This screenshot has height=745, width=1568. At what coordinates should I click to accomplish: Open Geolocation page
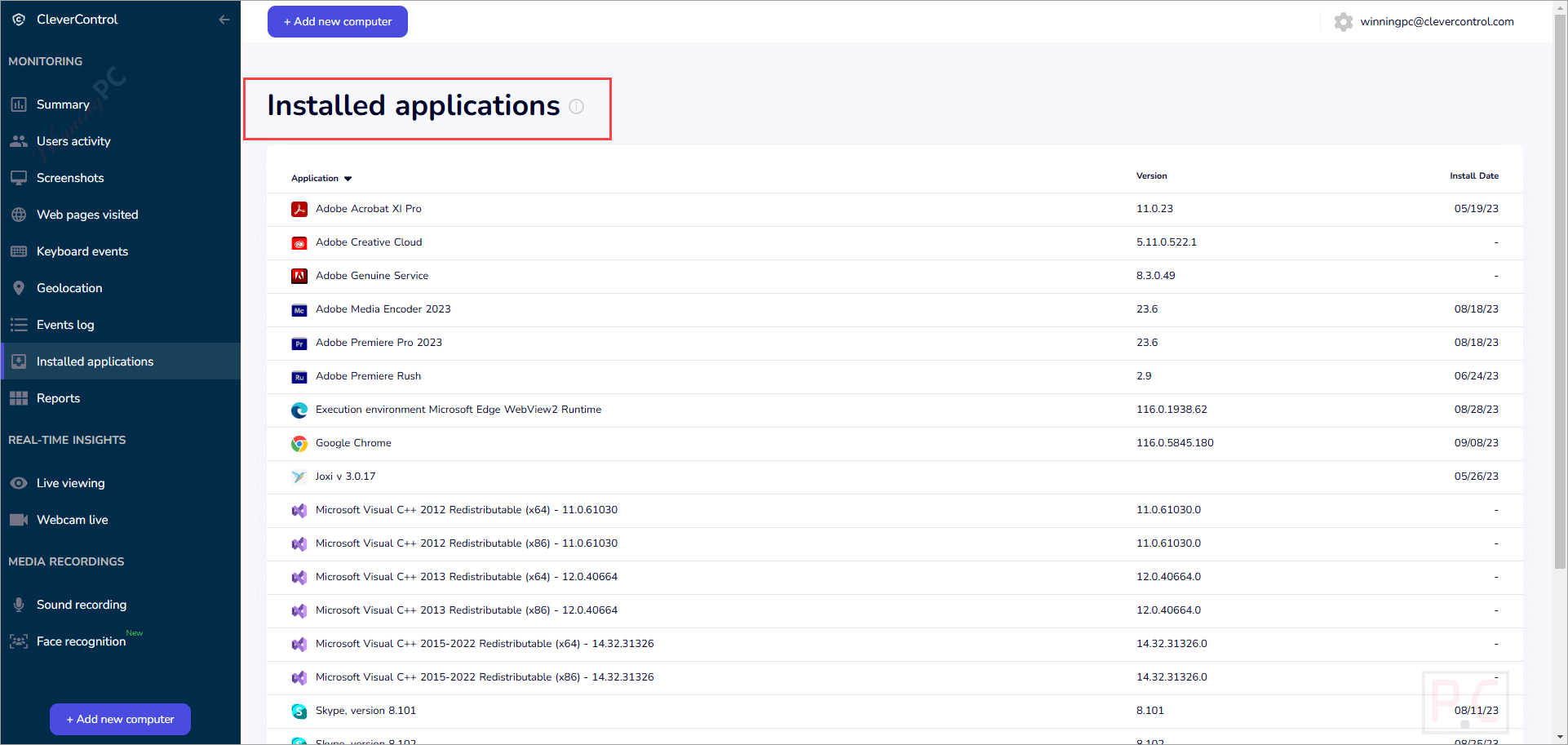click(121, 288)
